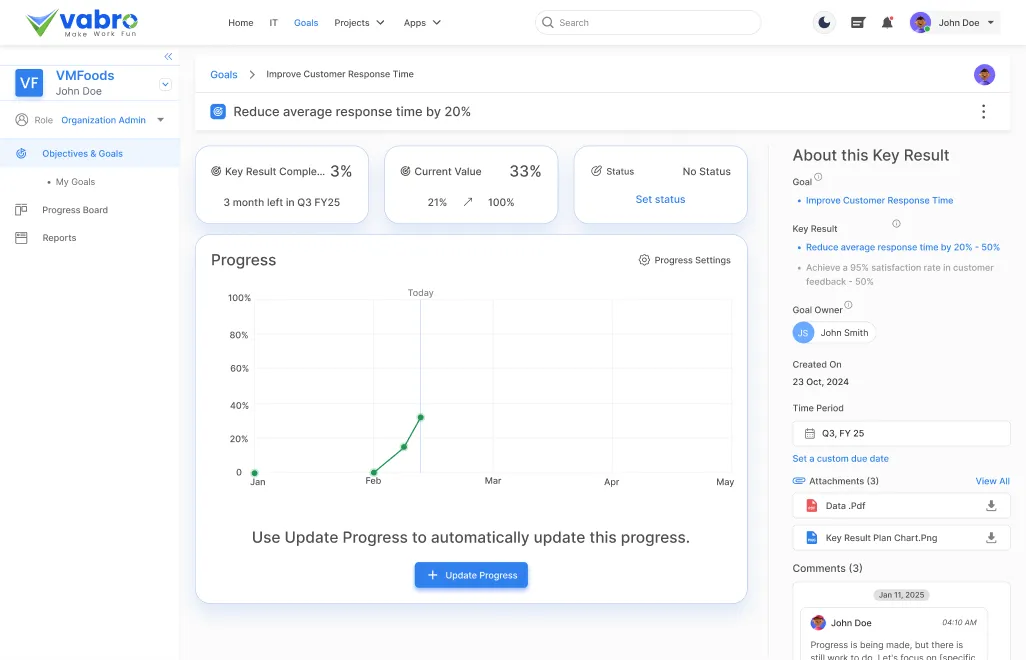Image resolution: width=1026 pixels, height=660 pixels.
Task: Click the Set status link
Action: [660, 199]
